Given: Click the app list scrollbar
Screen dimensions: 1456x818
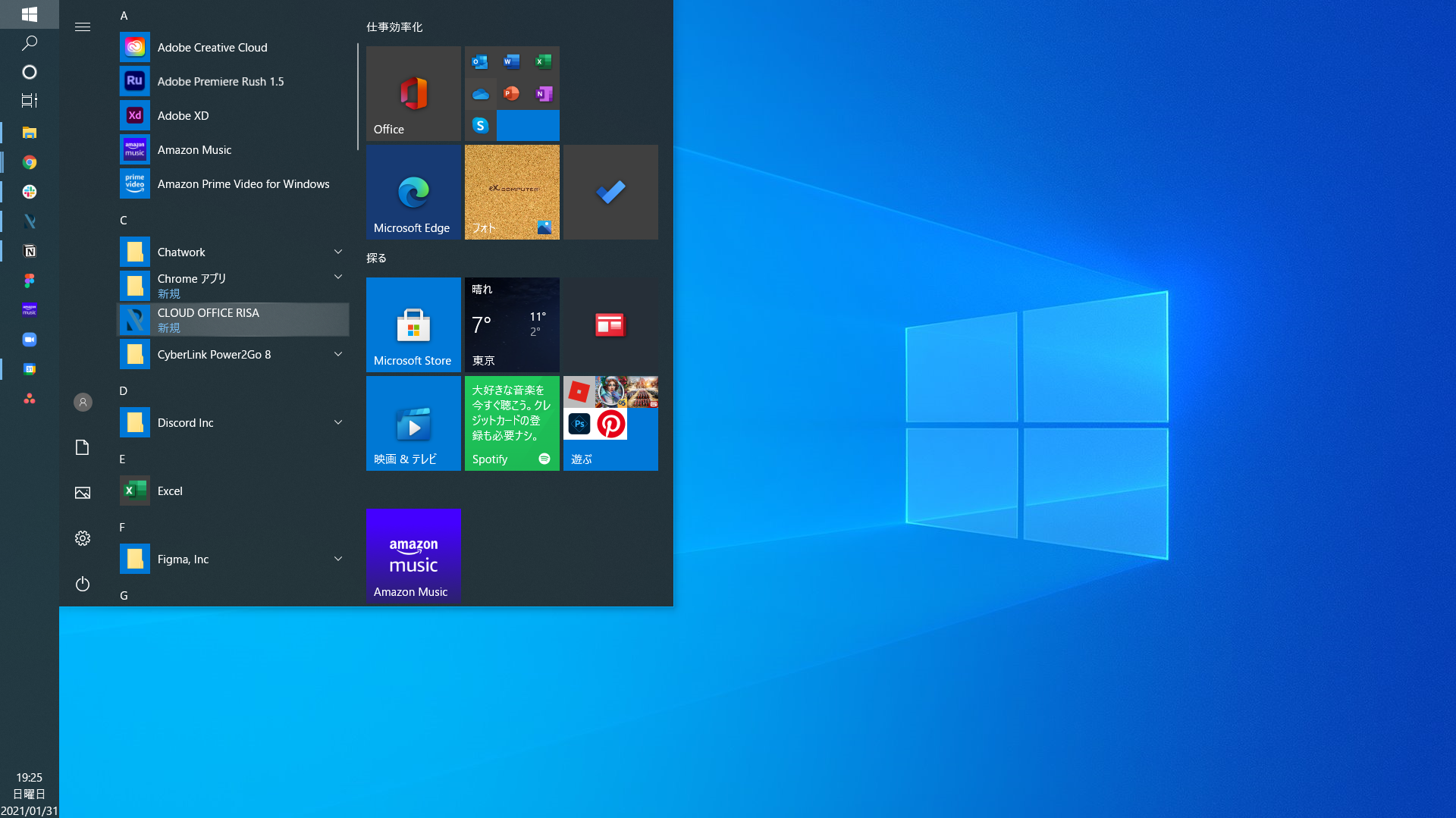Looking at the screenshot, I should tap(357, 97).
